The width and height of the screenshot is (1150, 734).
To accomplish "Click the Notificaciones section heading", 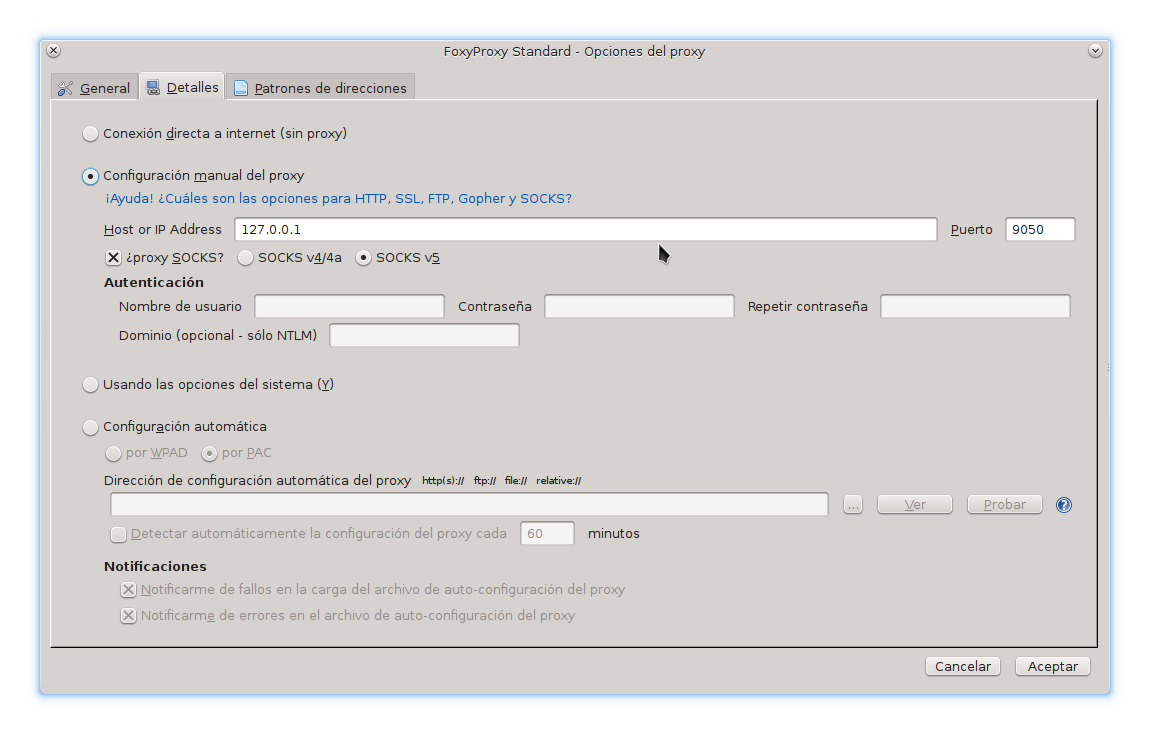I will pyautogui.click(x=155, y=566).
